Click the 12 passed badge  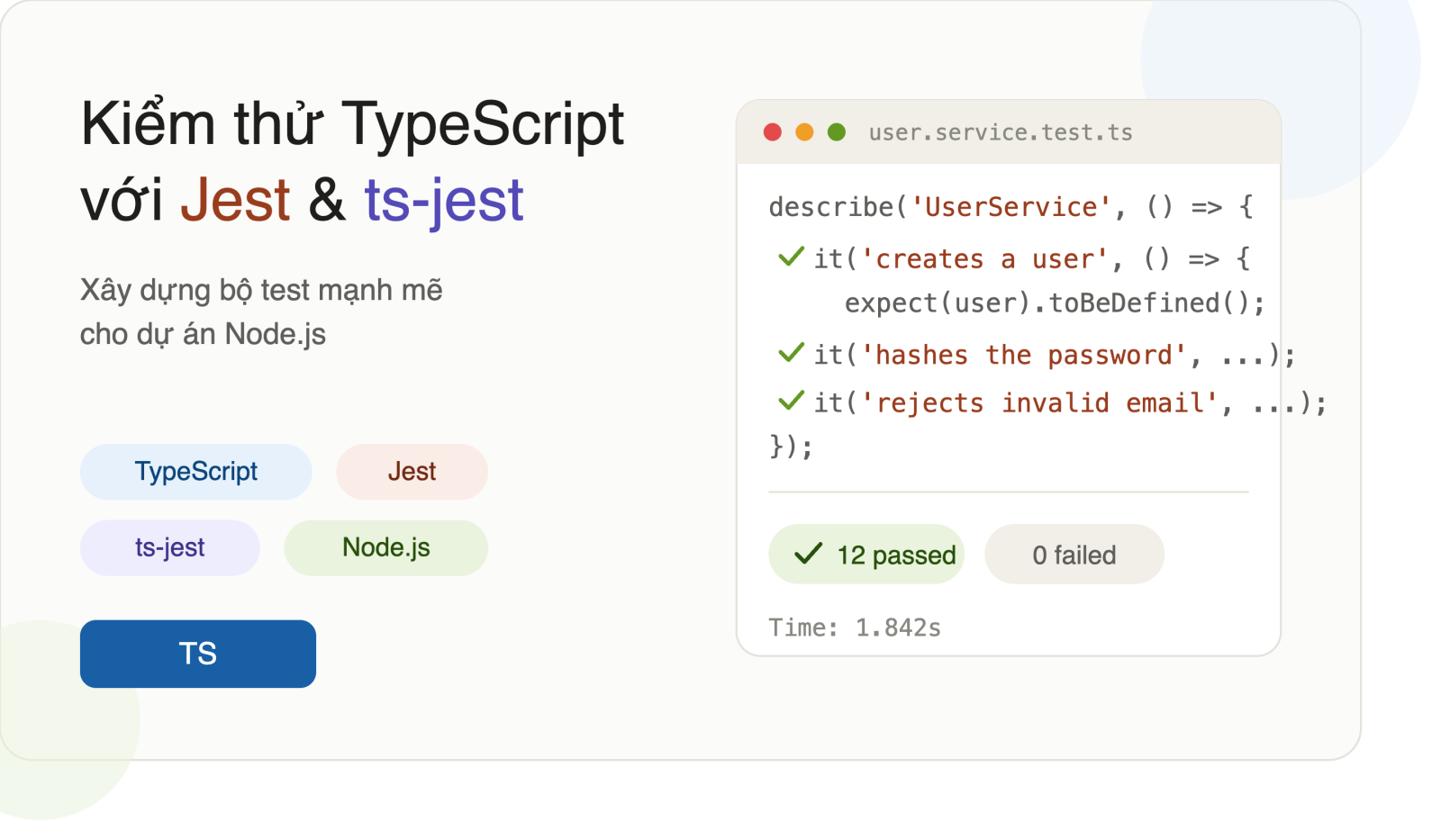(866, 554)
